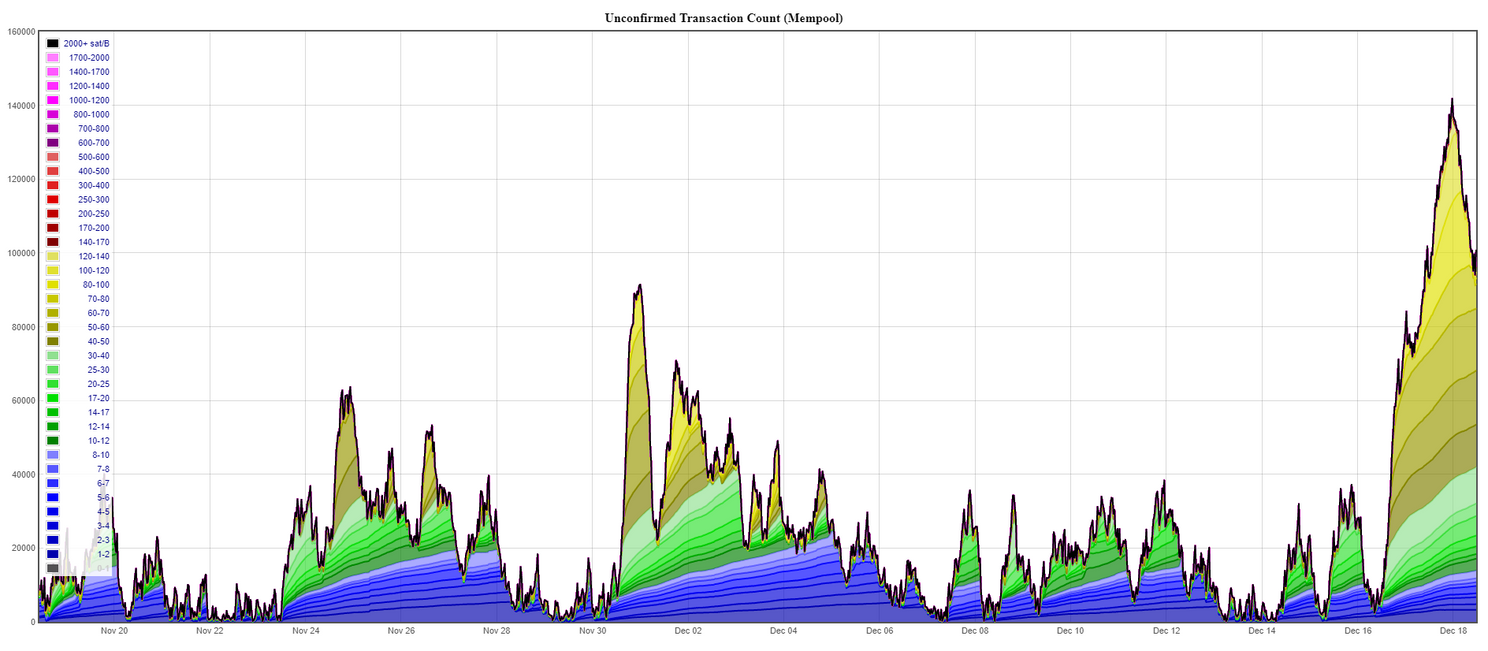Select the 20000 y-axis value
This screenshot has height=651, width=1488.
coord(23,548)
